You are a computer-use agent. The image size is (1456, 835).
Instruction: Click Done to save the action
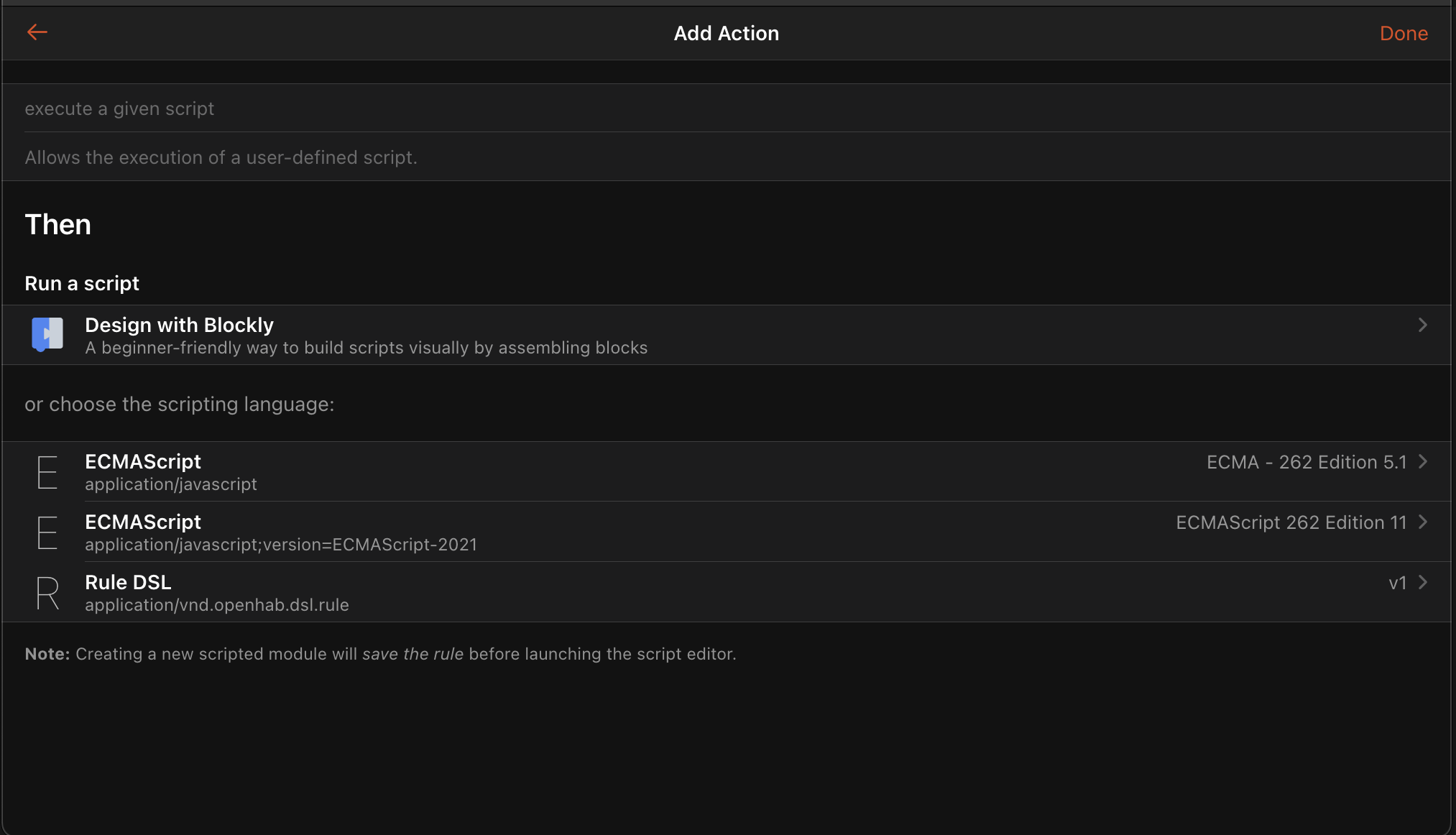(x=1405, y=32)
